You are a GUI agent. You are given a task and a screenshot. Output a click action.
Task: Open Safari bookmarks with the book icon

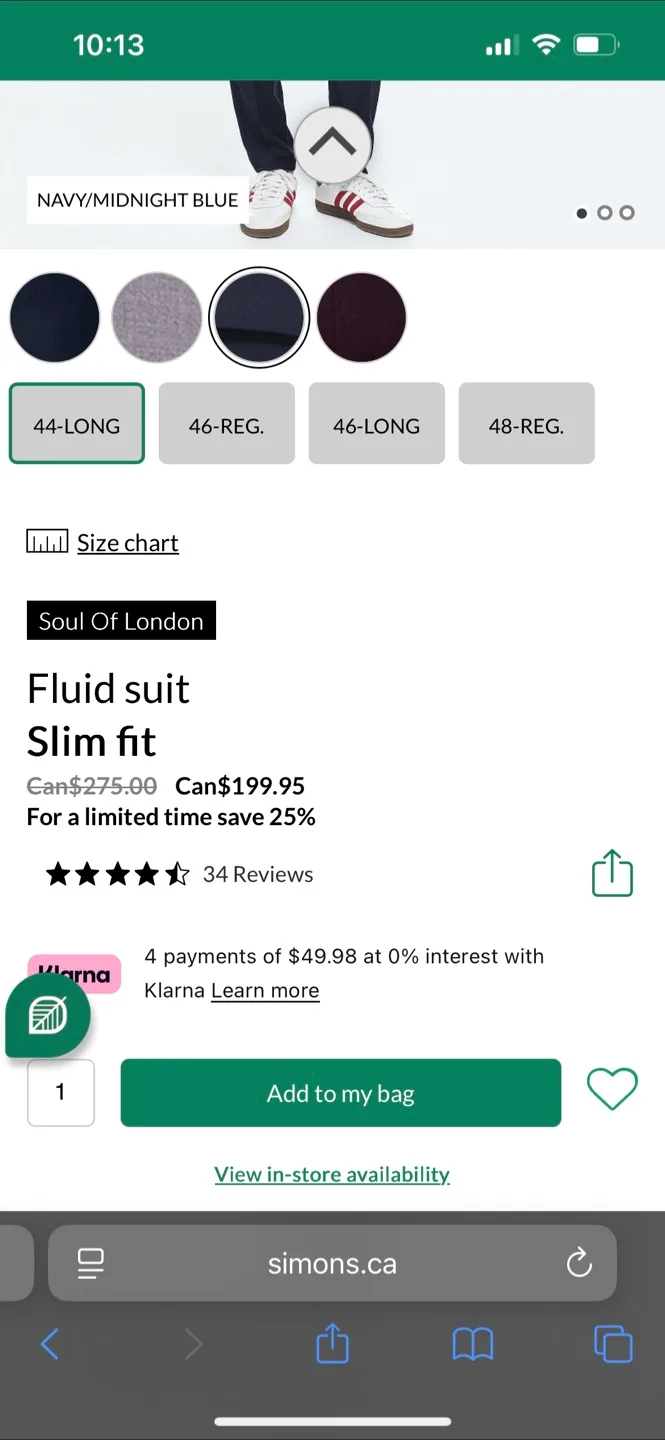pos(473,1344)
